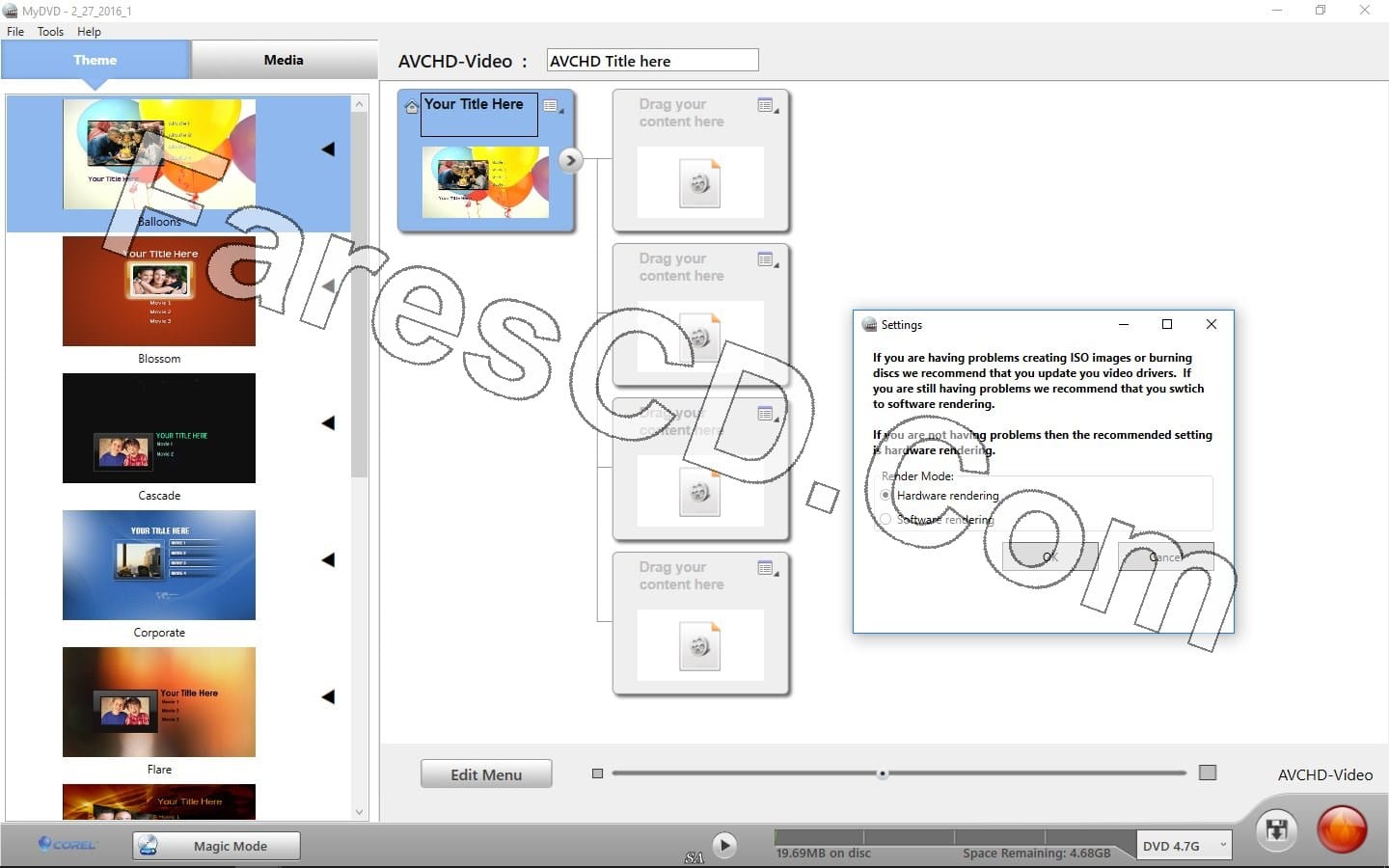
Task: Open the File menu
Action: coord(15,32)
